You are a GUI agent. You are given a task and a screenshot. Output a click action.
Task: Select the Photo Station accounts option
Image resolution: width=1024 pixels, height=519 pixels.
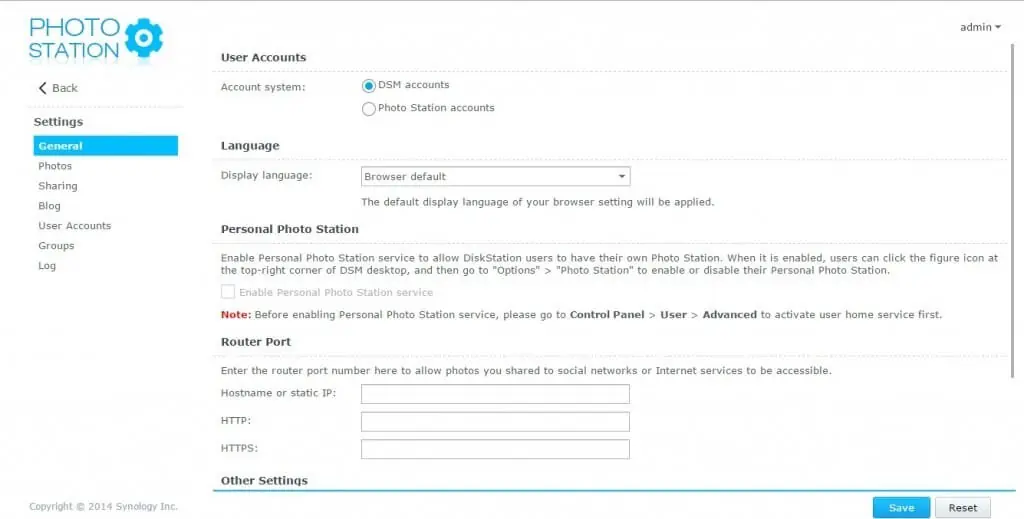click(x=369, y=109)
